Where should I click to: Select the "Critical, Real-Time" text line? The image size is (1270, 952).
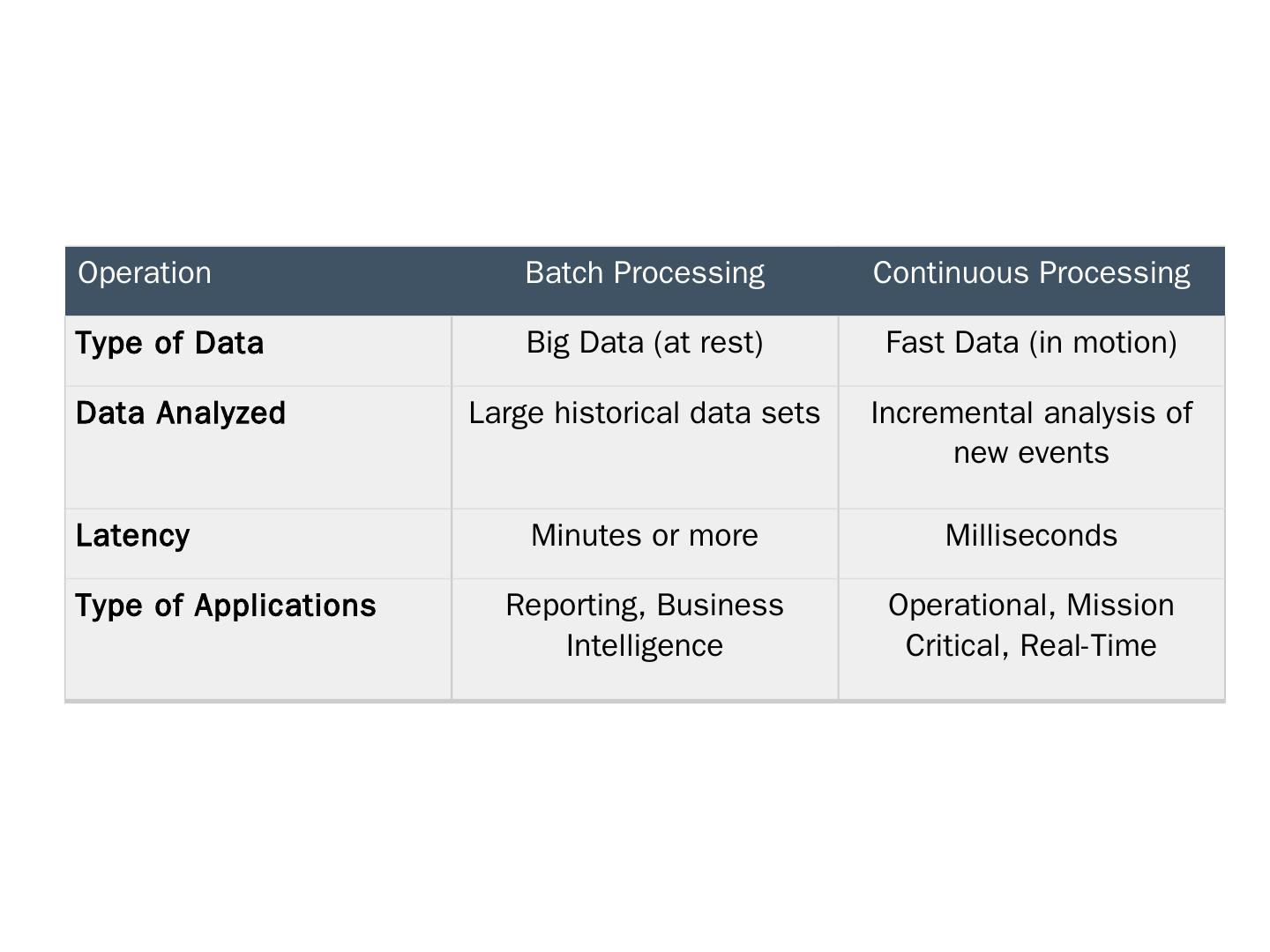(x=1031, y=646)
